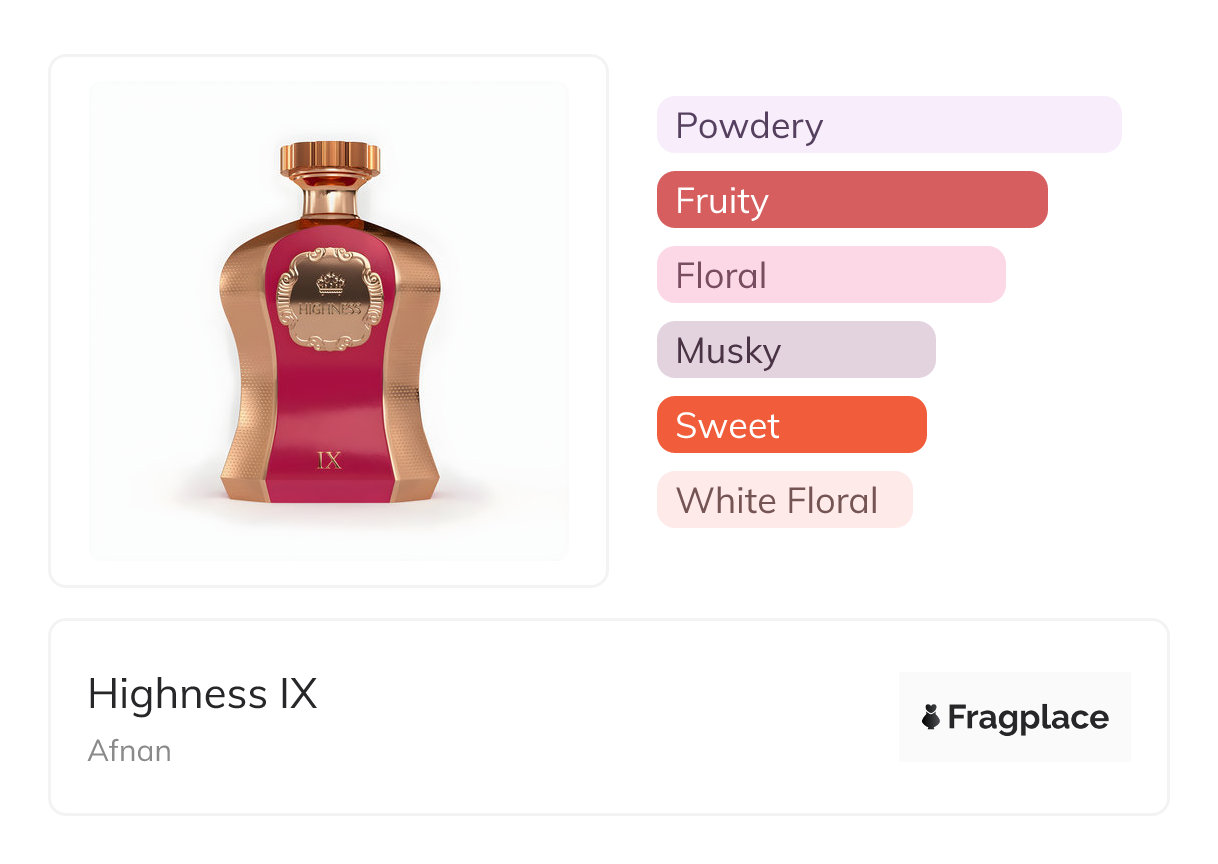Select the red Fruity accord bar
Viewport: 1218px width, 864px height.
pyautogui.click(x=851, y=200)
